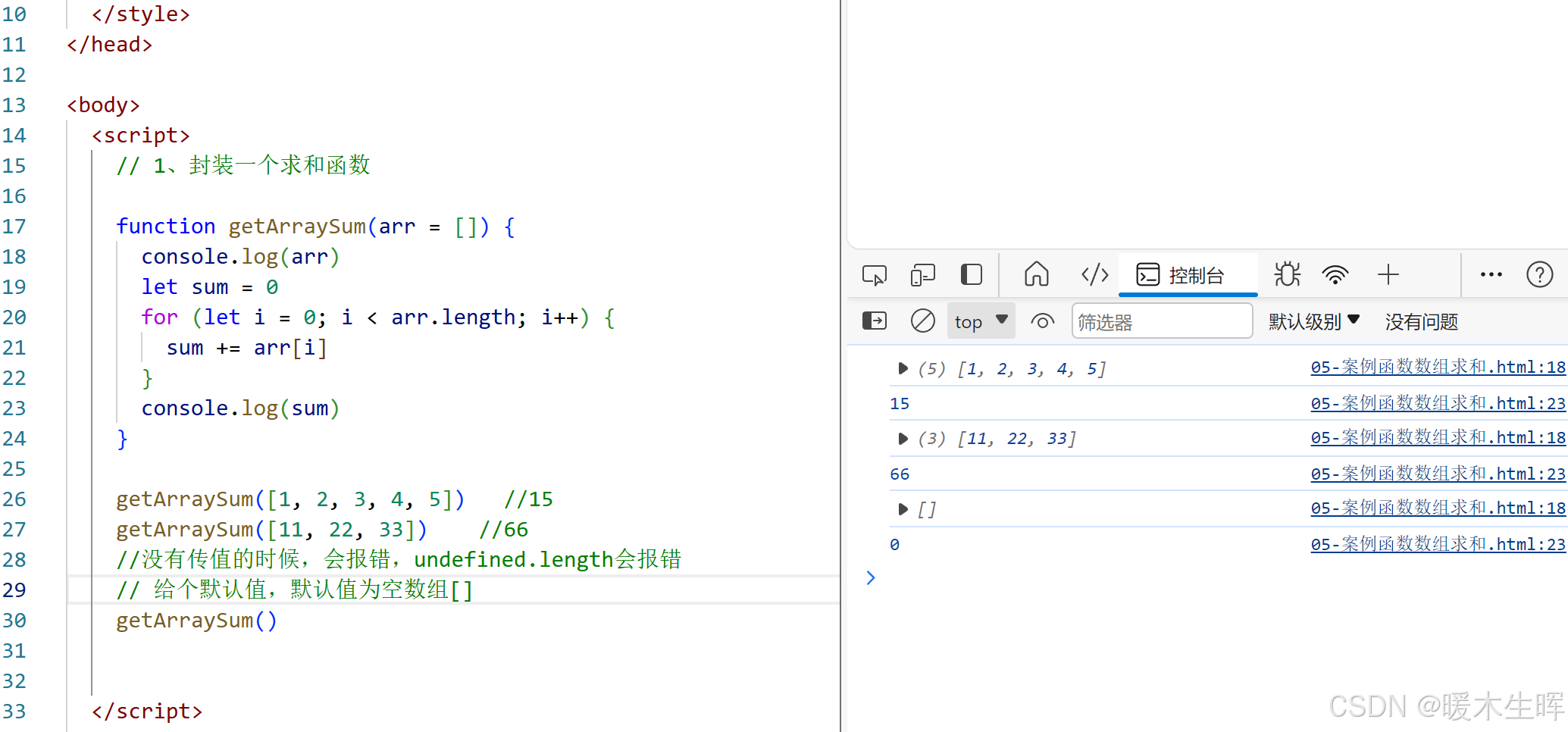Click the getArraySum() call on line 30
The height and width of the screenshot is (732, 1568).
196,621
